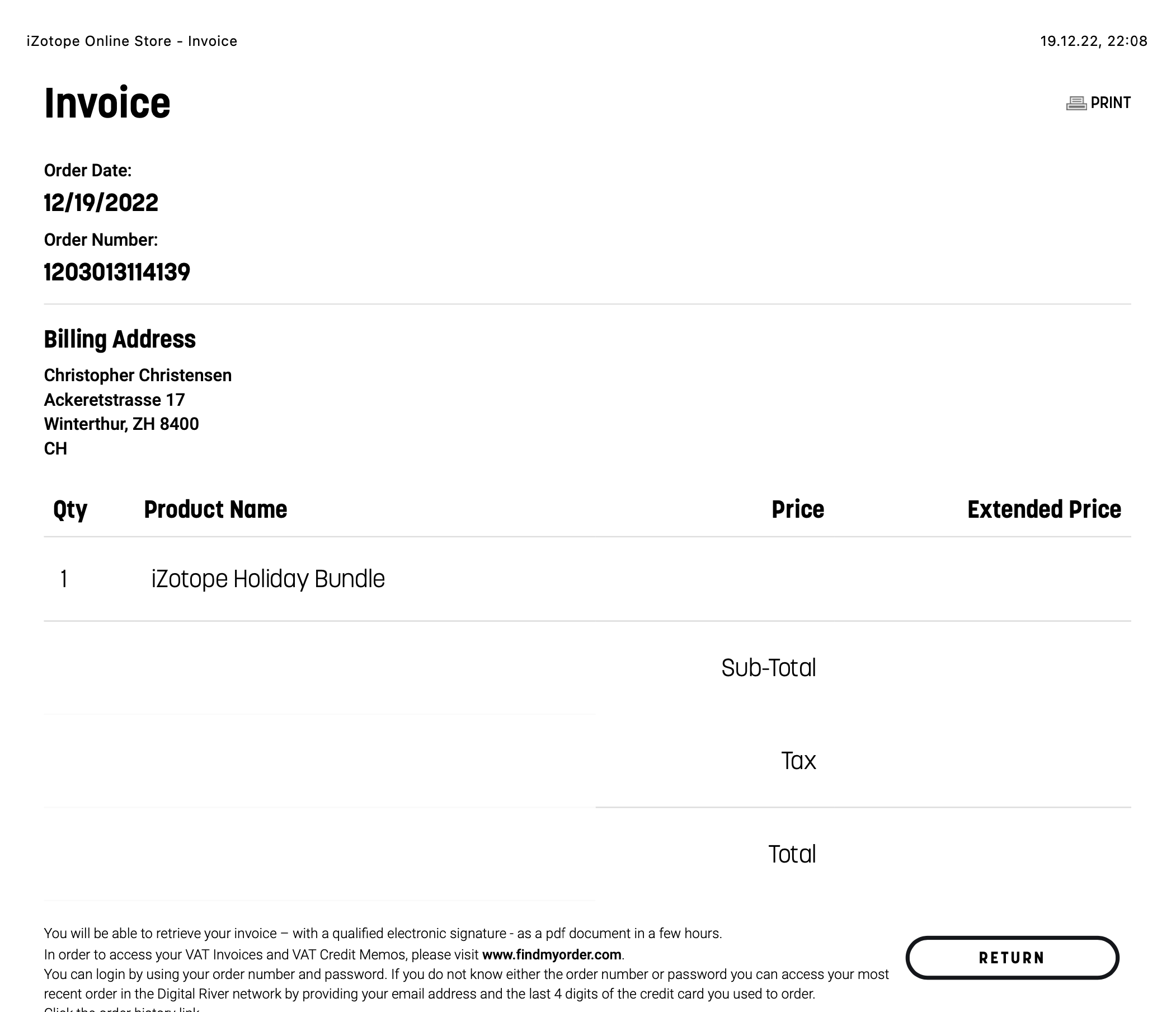Click the Sub-Total label
Image resolution: width=1176 pixels, height=1012 pixels.
tap(769, 668)
